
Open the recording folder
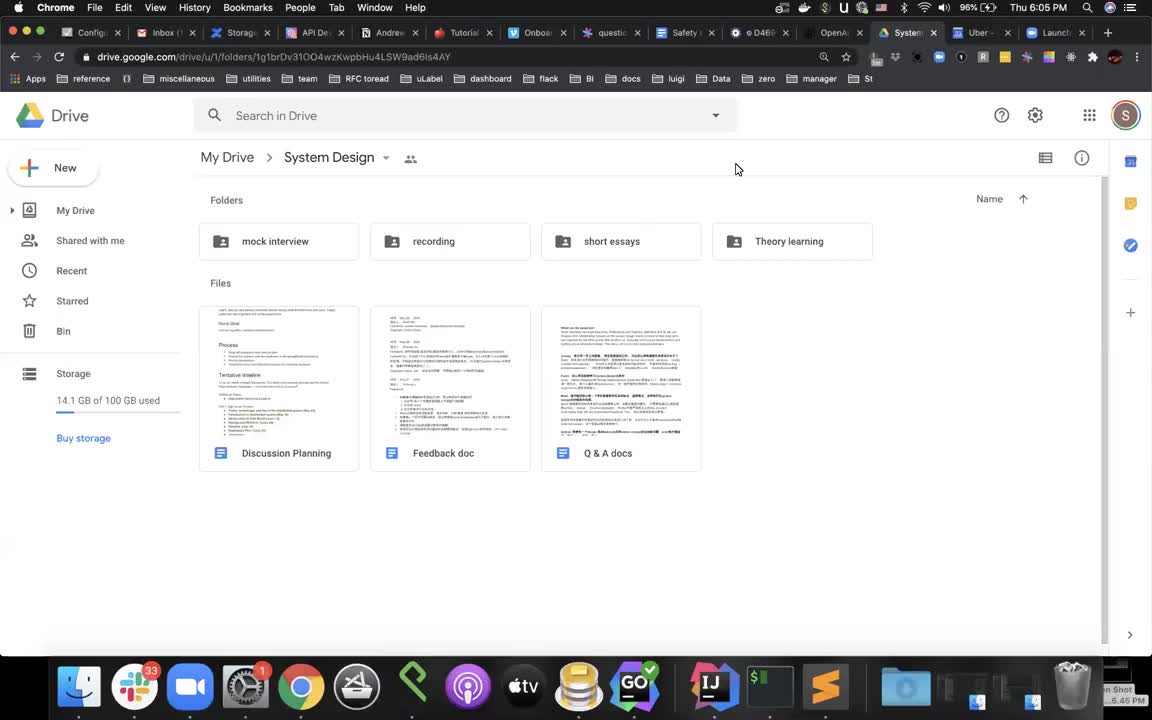click(x=450, y=242)
